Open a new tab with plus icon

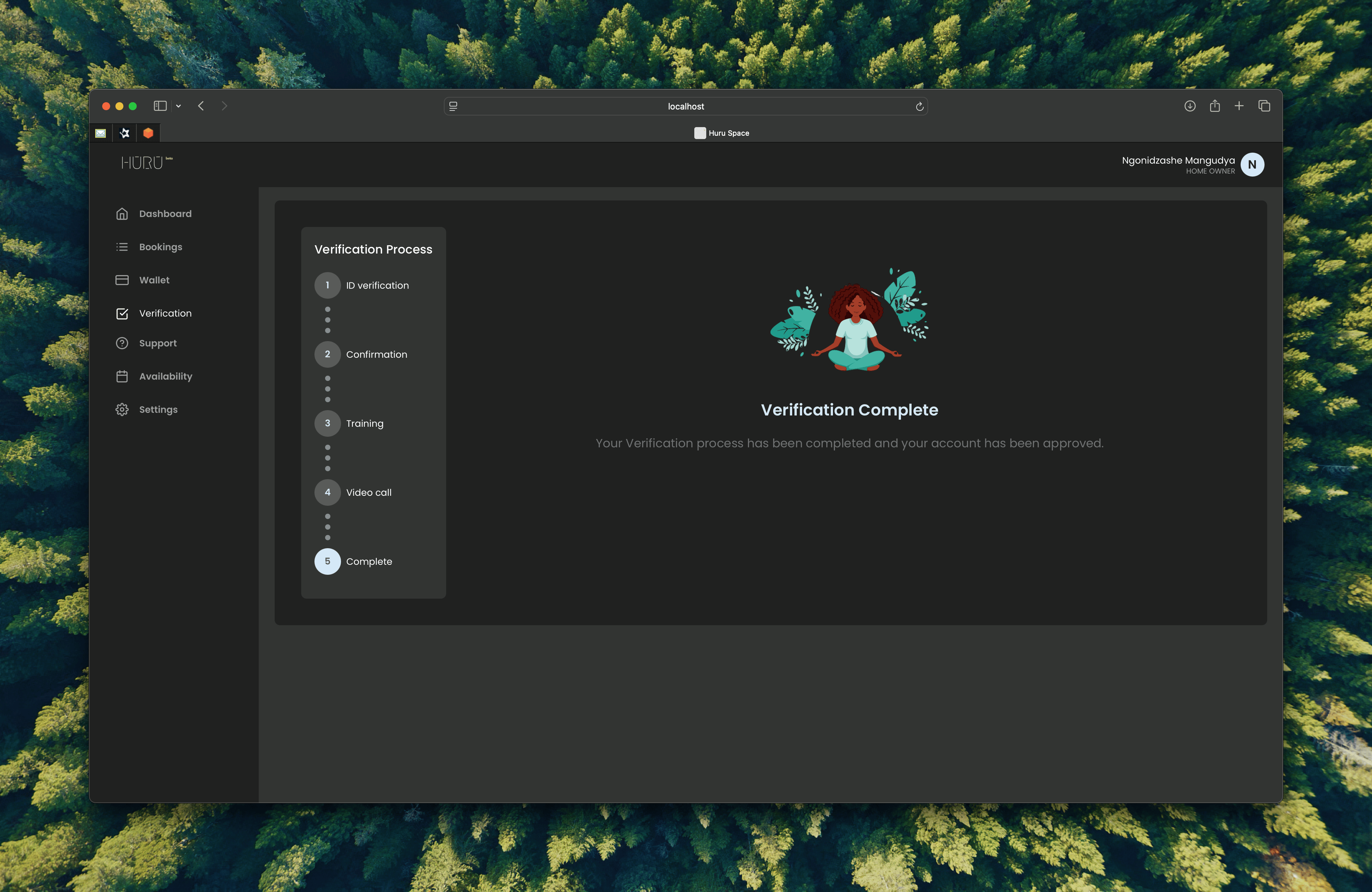click(x=1239, y=106)
